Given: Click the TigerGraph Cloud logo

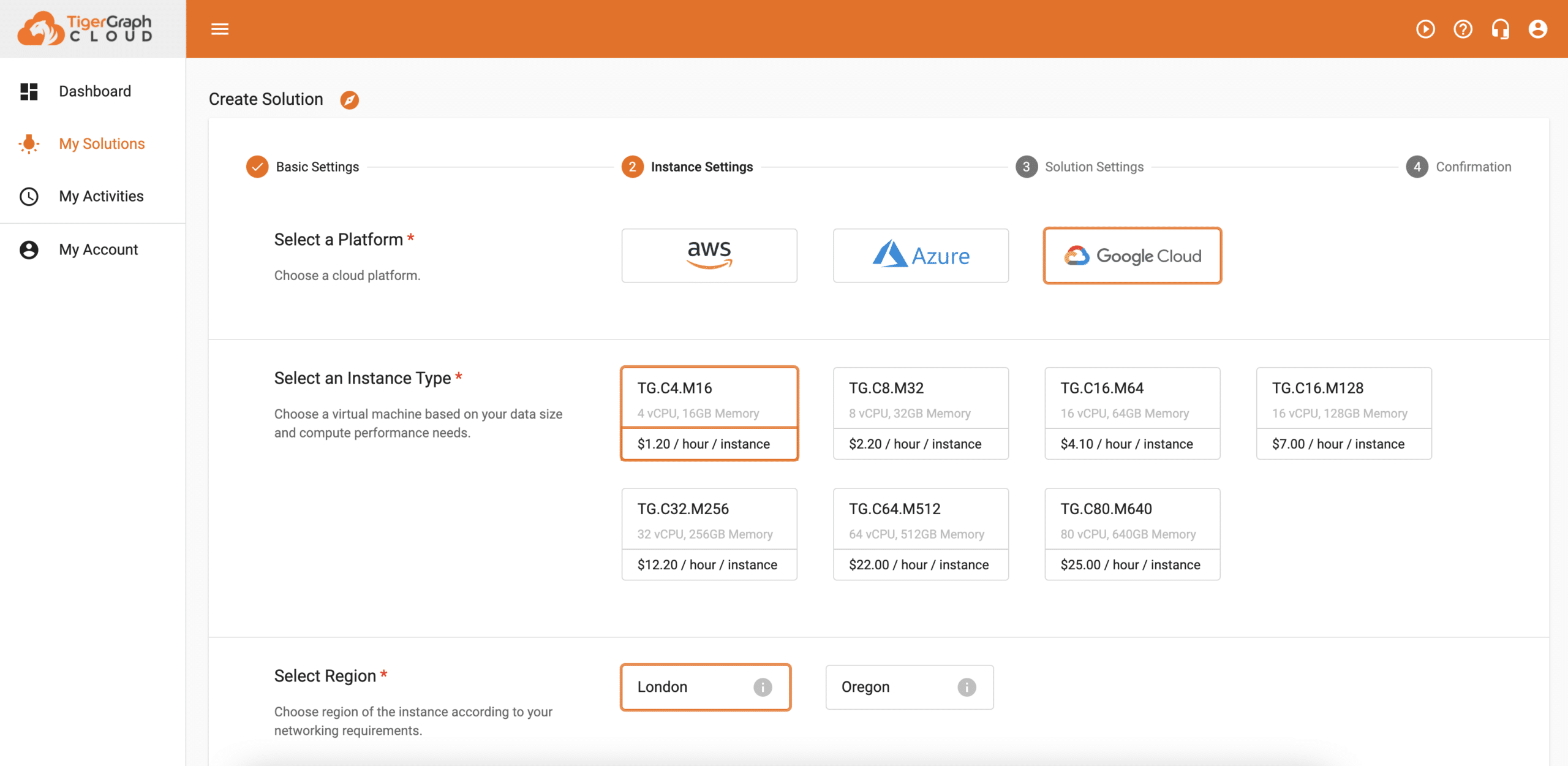Looking at the screenshot, I should coord(85,29).
